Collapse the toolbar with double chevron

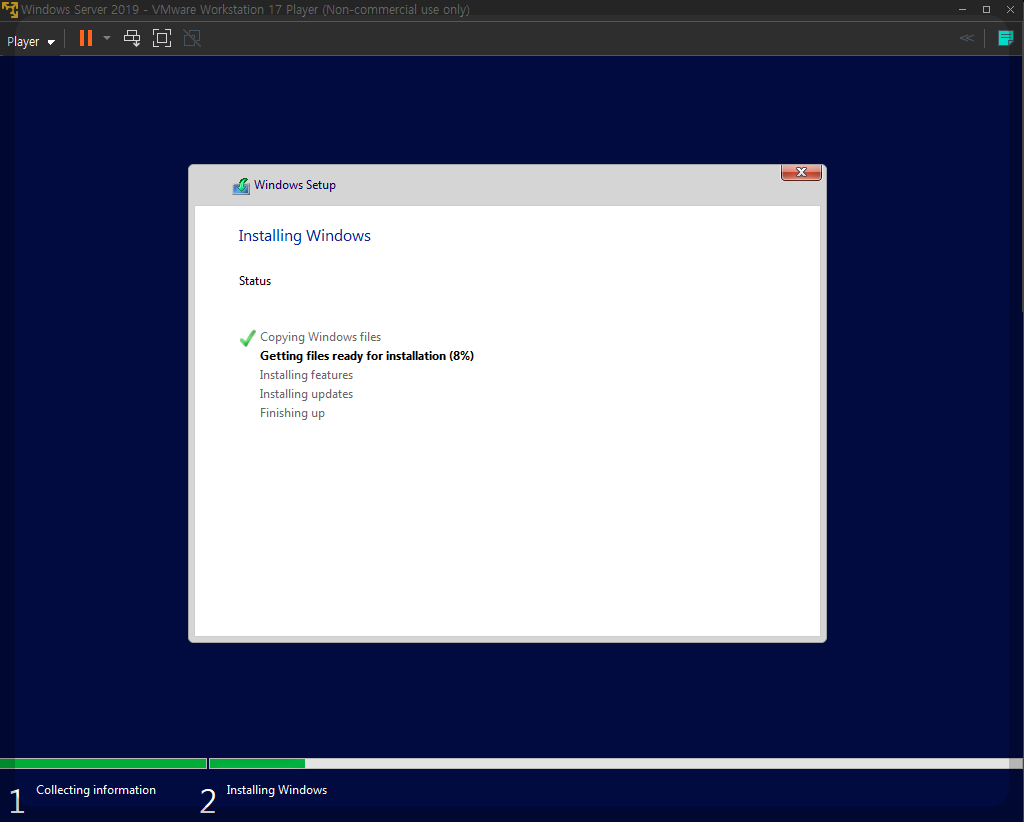coord(967,39)
